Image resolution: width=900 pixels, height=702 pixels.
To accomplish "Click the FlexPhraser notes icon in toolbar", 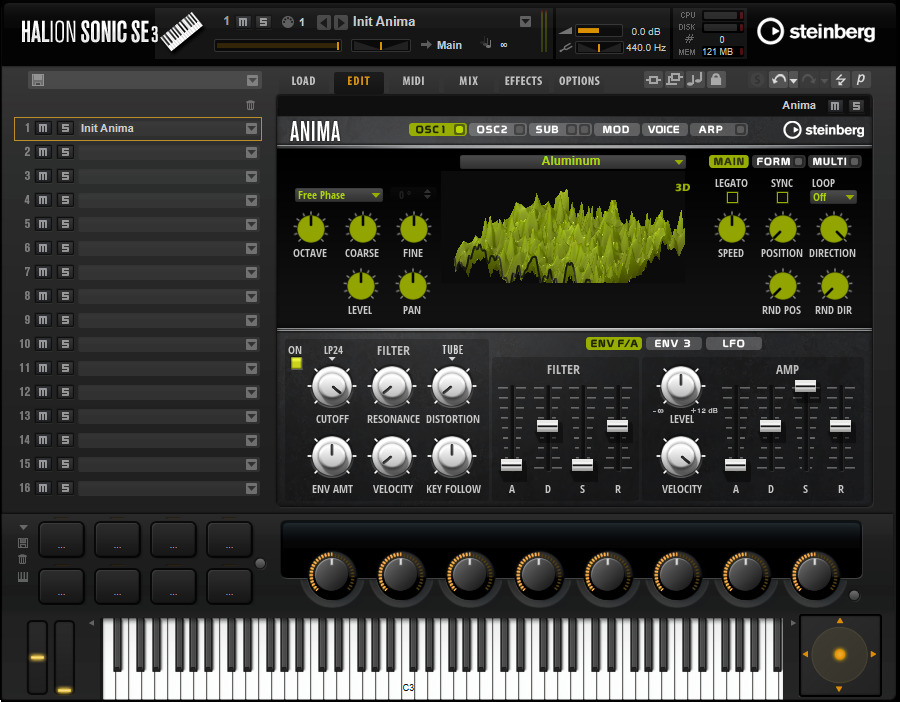I will tap(695, 80).
